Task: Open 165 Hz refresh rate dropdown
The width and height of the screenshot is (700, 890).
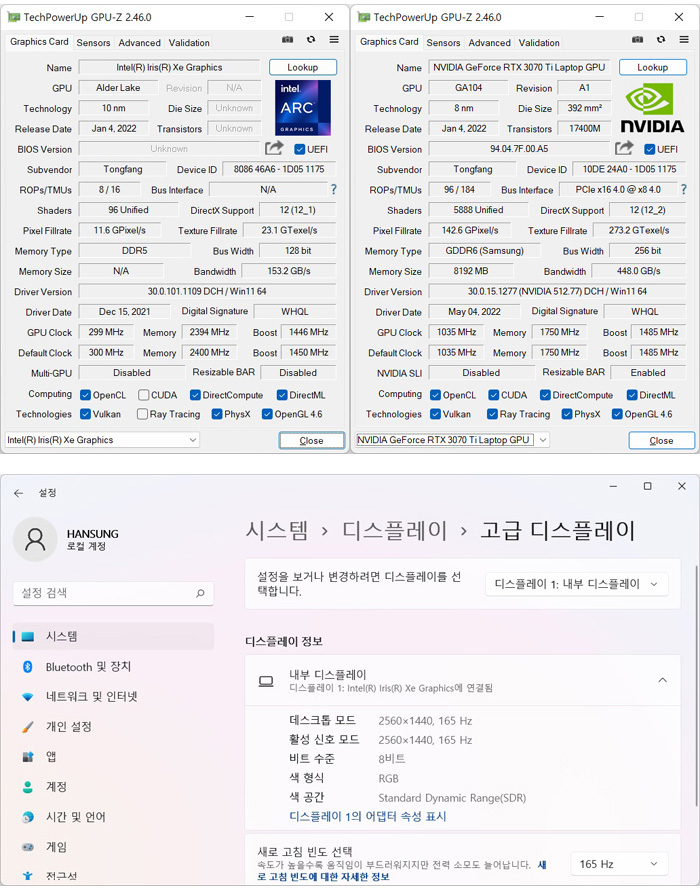Action: (619, 864)
